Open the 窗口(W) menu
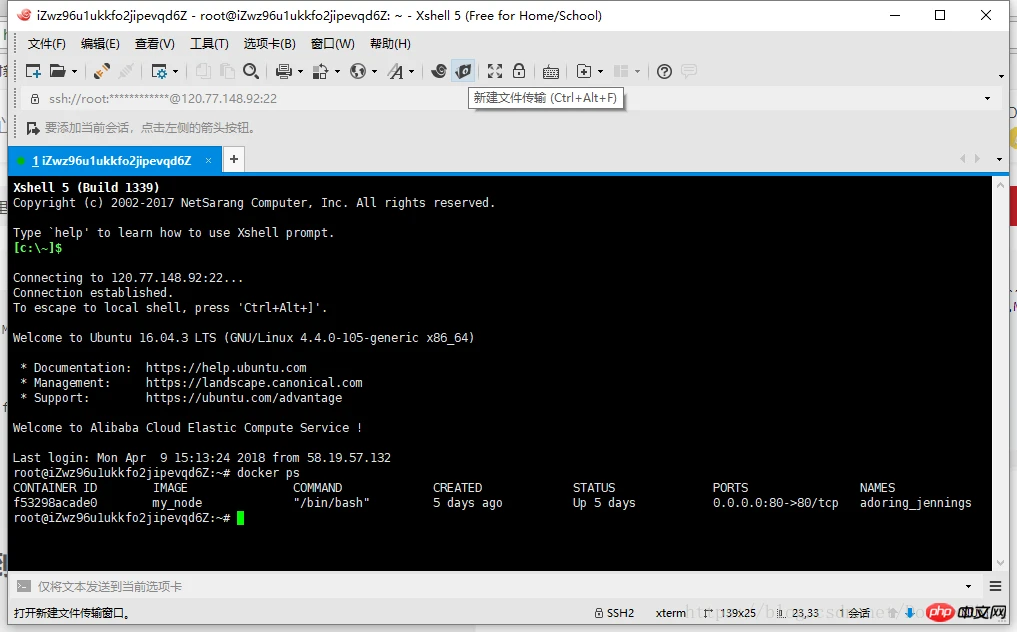The width and height of the screenshot is (1017, 632). pyautogui.click(x=333, y=43)
